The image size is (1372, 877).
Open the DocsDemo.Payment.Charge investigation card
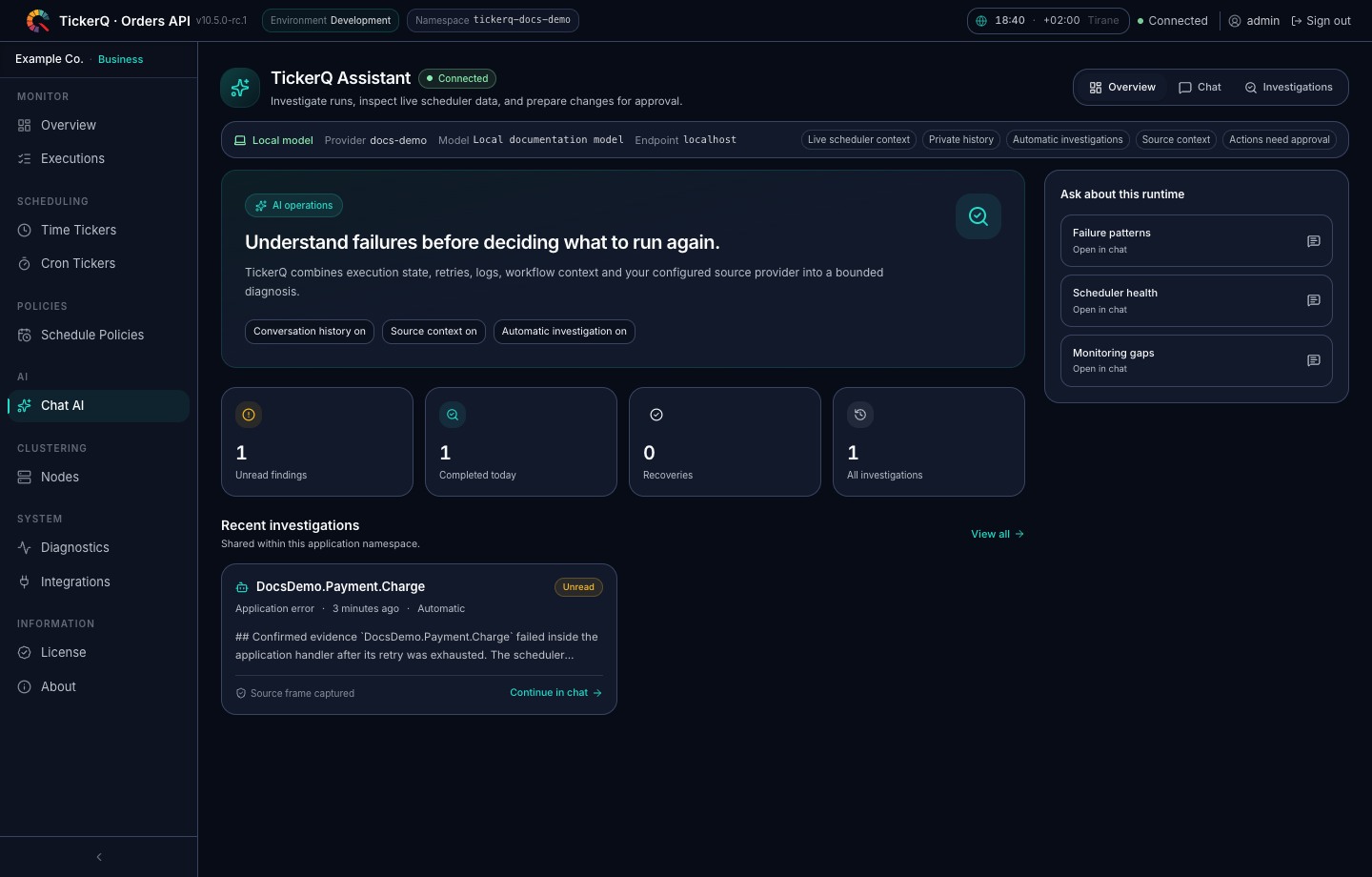(419, 639)
